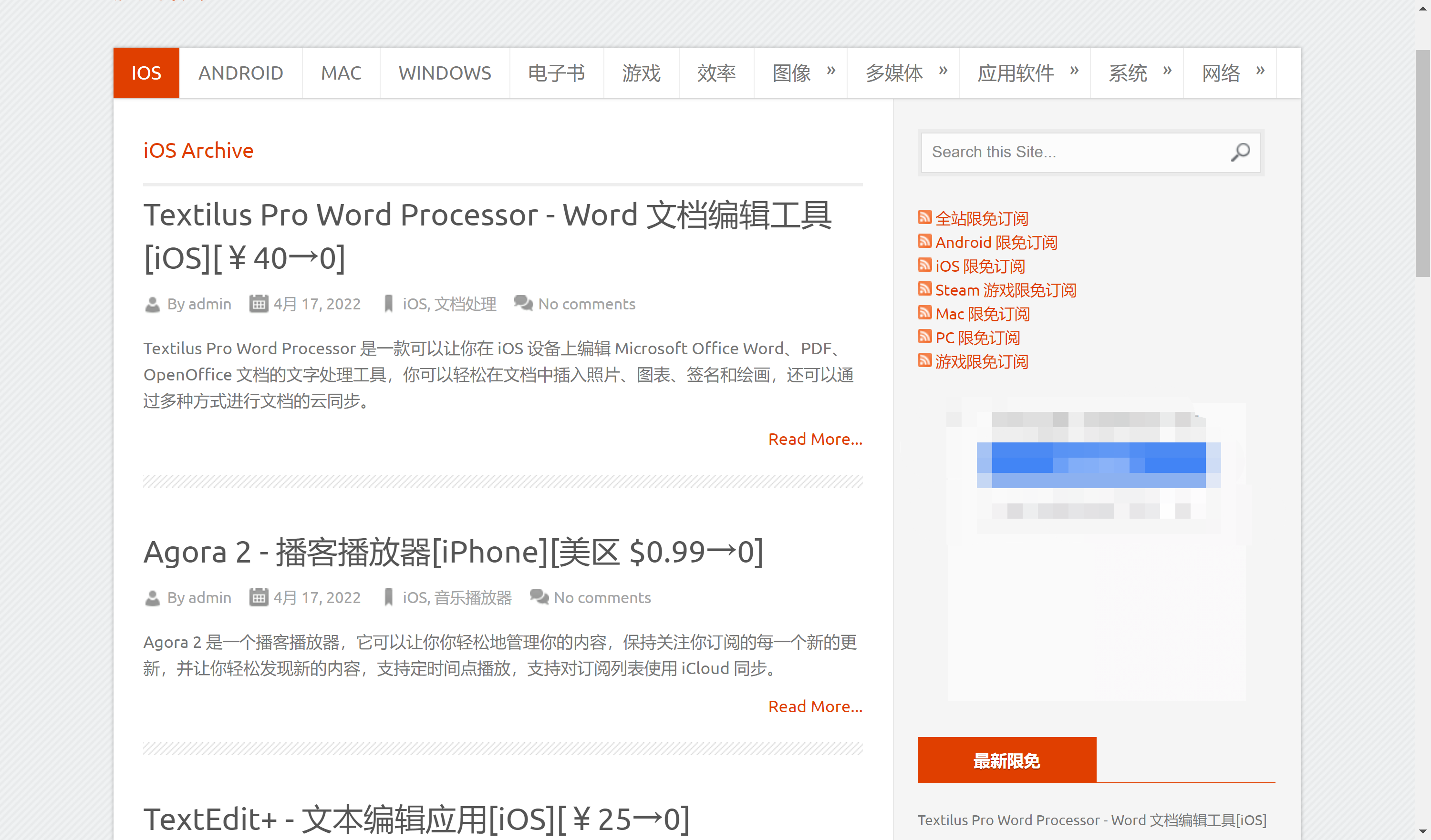
Task: Click RSS icon beside PC 限免订阅
Action: 924,337
